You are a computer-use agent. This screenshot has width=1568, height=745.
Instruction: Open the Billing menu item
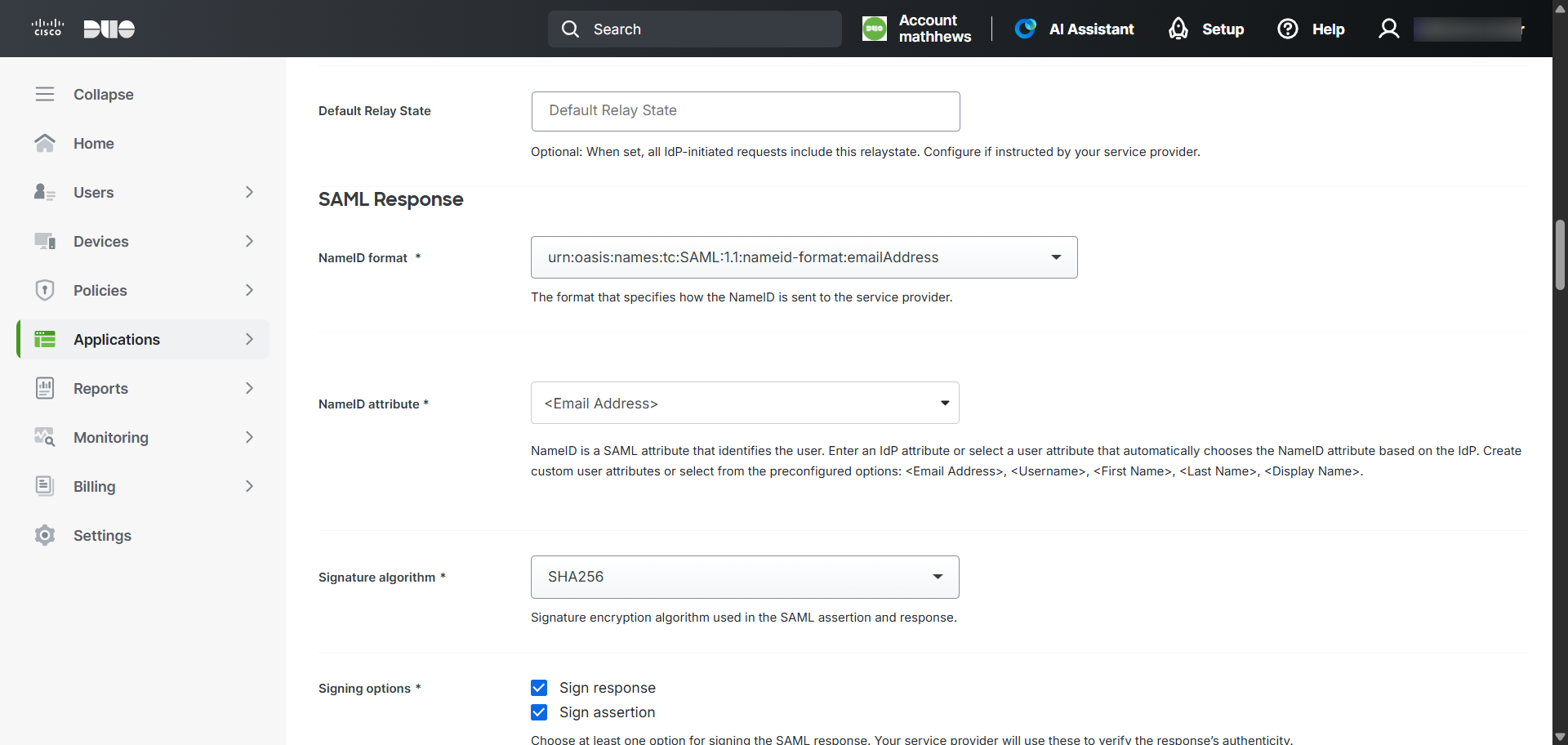[143, 486]
